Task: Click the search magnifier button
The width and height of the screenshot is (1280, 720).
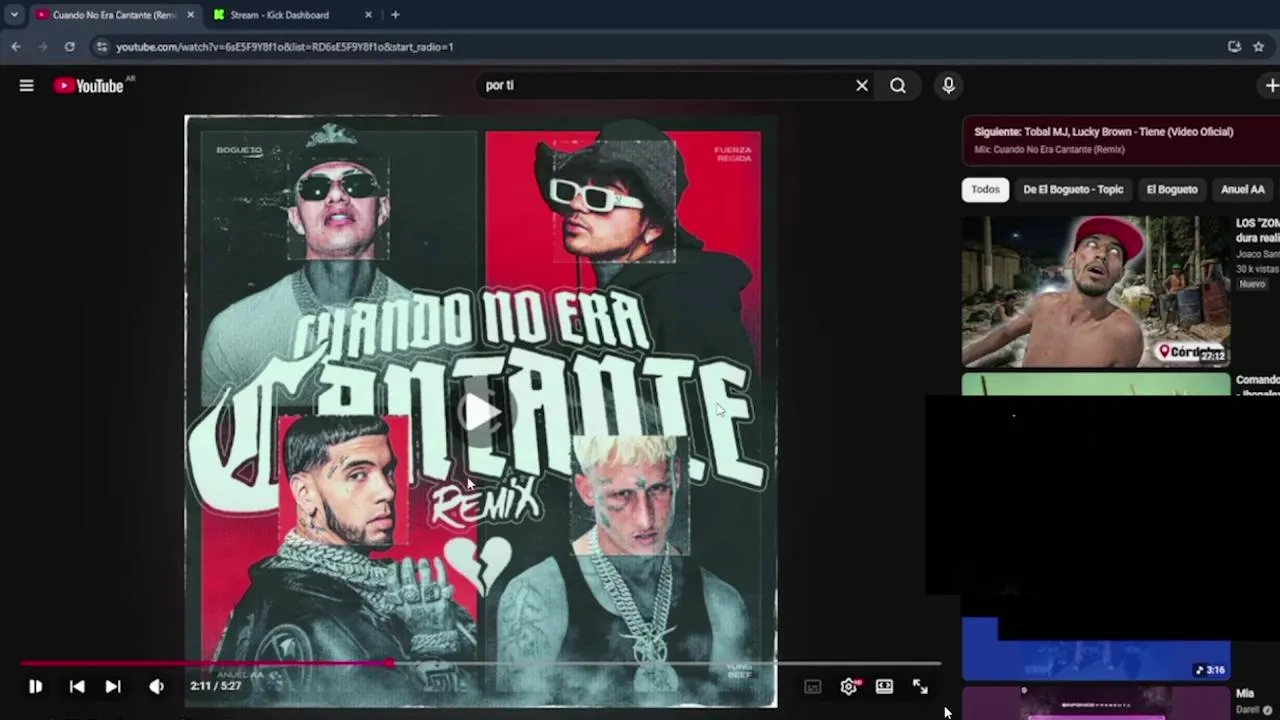Action: pos(898,86)
